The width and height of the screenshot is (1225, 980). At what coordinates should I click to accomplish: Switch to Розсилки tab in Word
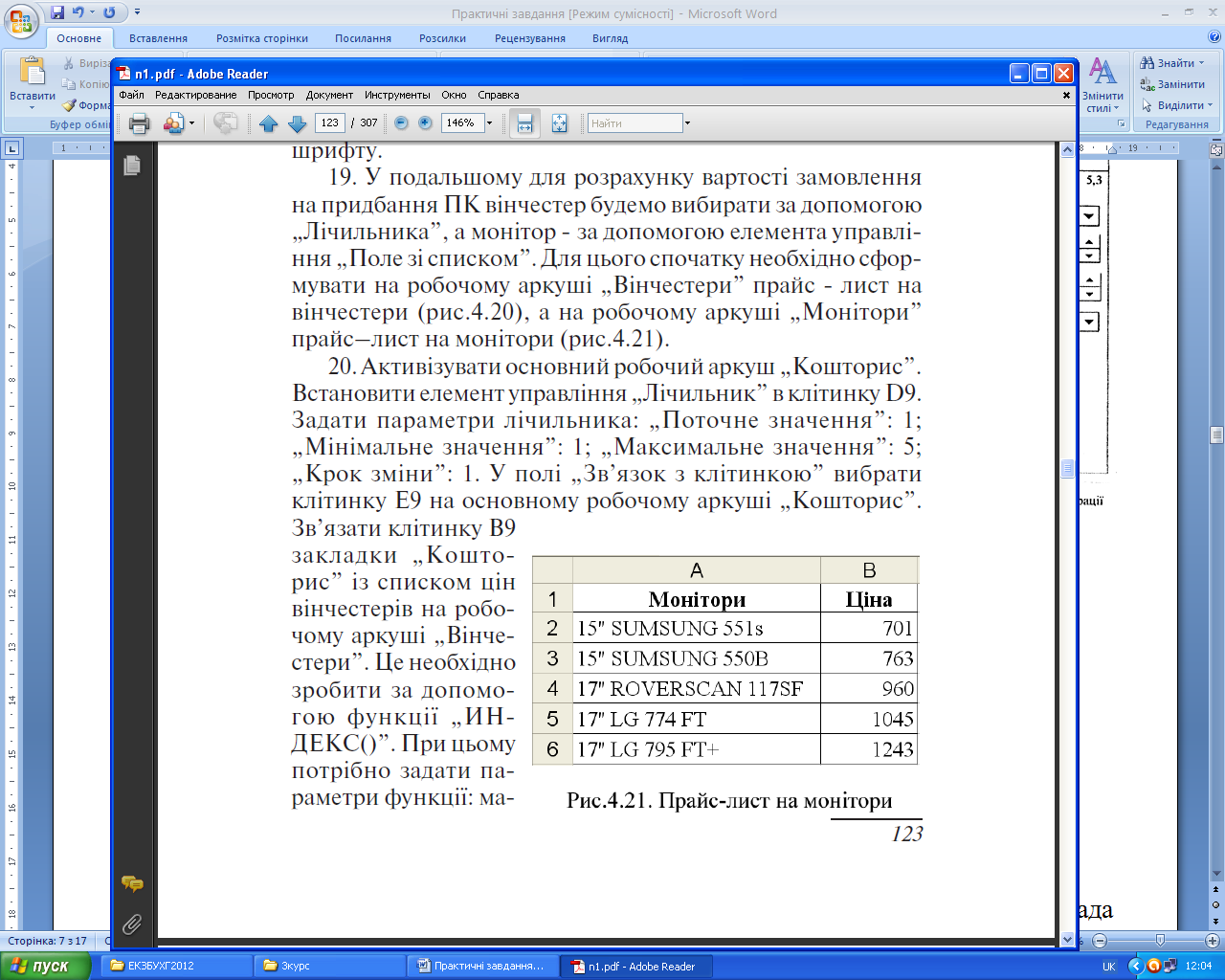(442, 38)
